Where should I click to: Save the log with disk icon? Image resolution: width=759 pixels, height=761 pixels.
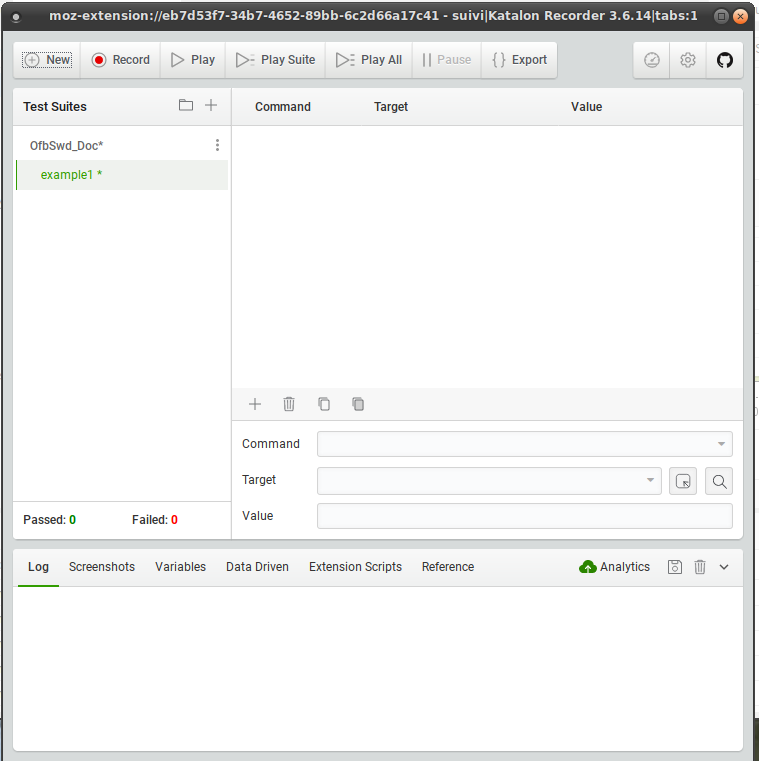point(675,567)
